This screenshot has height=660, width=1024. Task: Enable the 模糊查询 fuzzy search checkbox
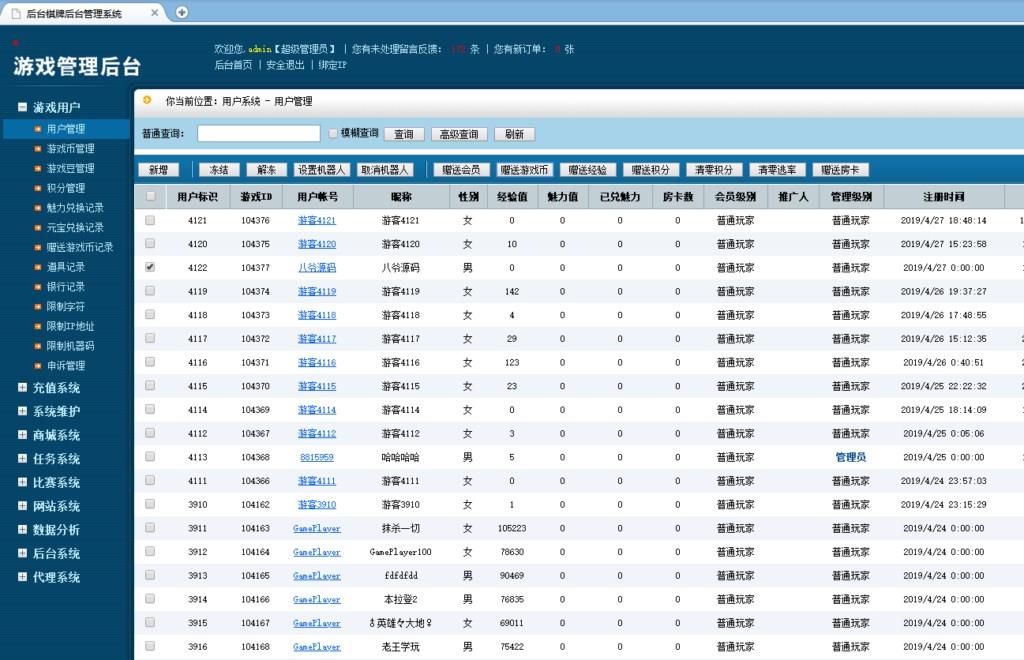tap(335, 134)
